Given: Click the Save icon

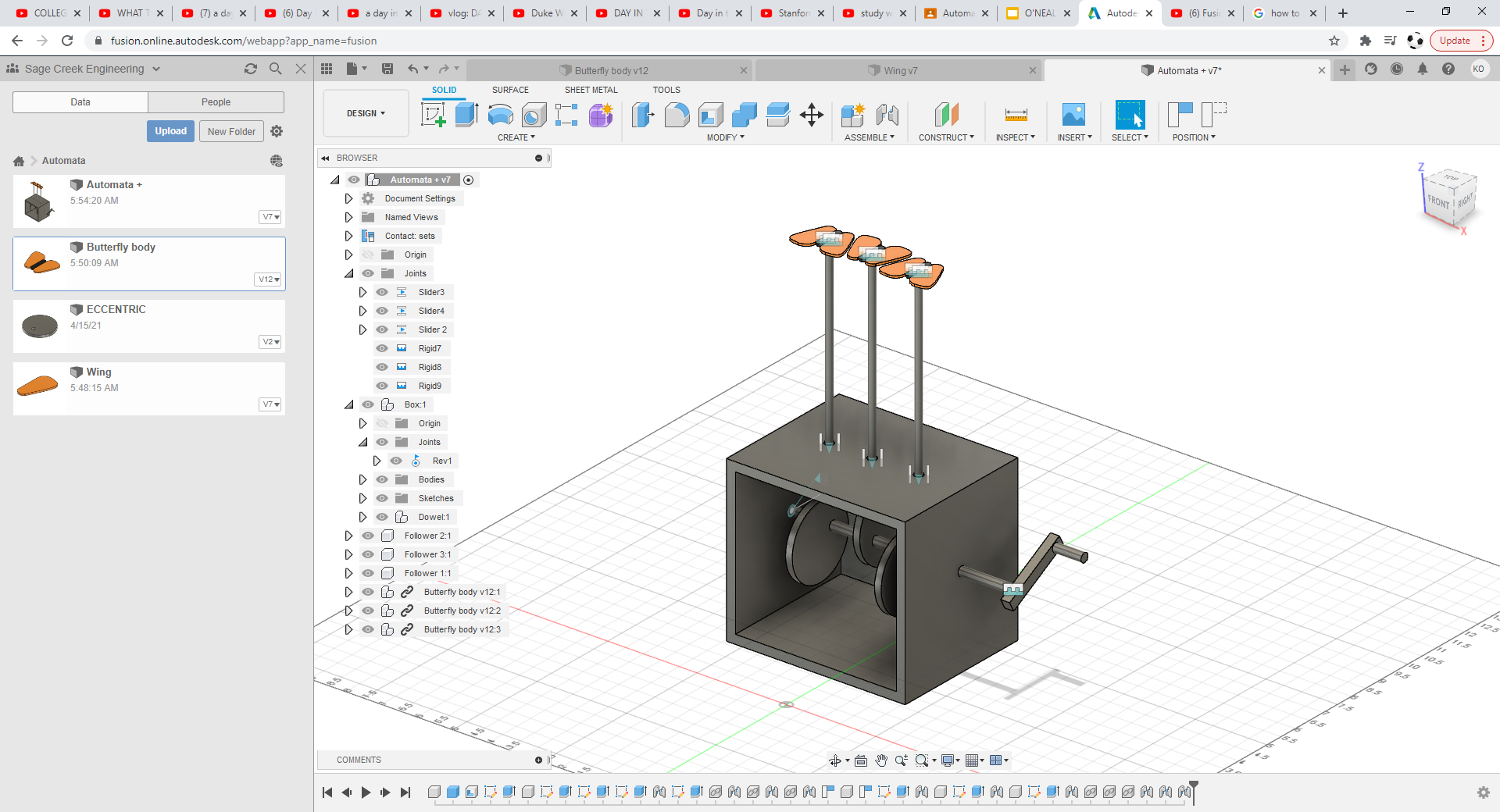Looking at the screenshot, I should pos(387,69).
